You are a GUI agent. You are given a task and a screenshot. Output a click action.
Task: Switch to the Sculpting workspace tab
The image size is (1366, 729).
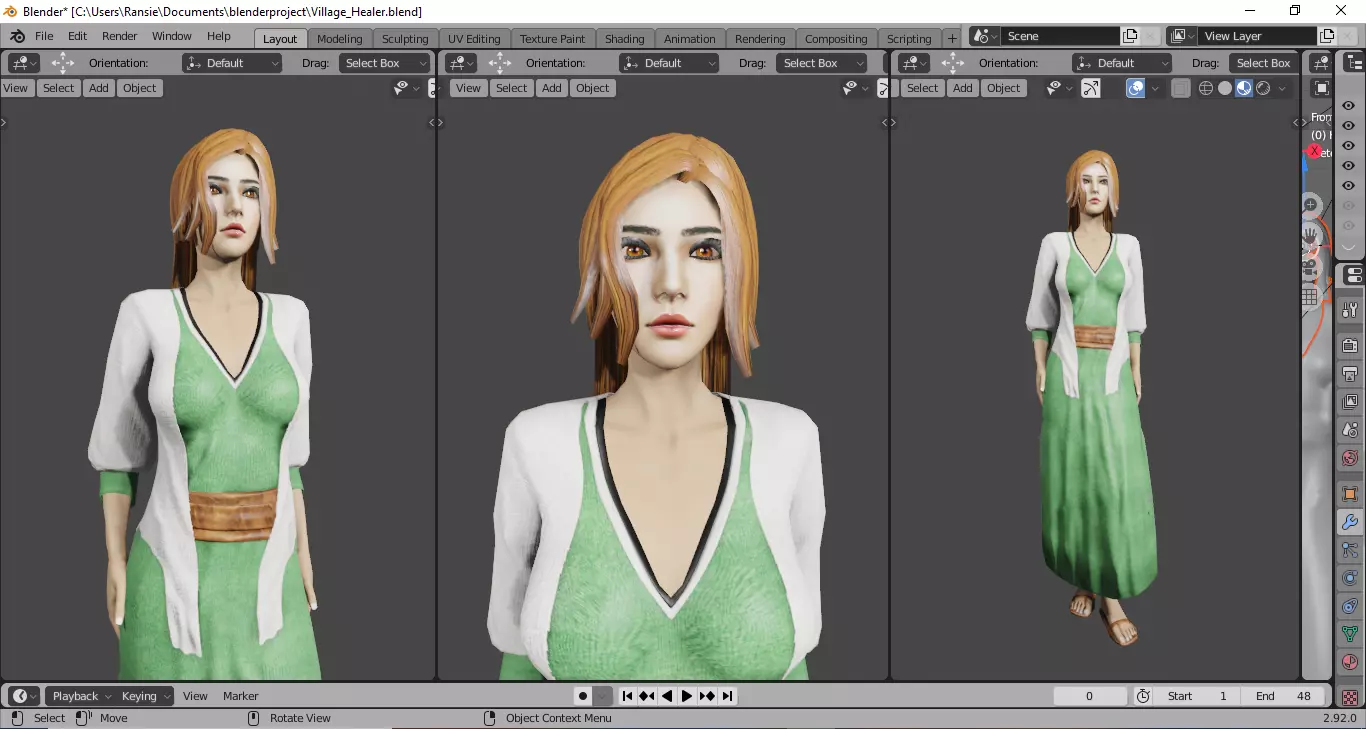(405, 39)
